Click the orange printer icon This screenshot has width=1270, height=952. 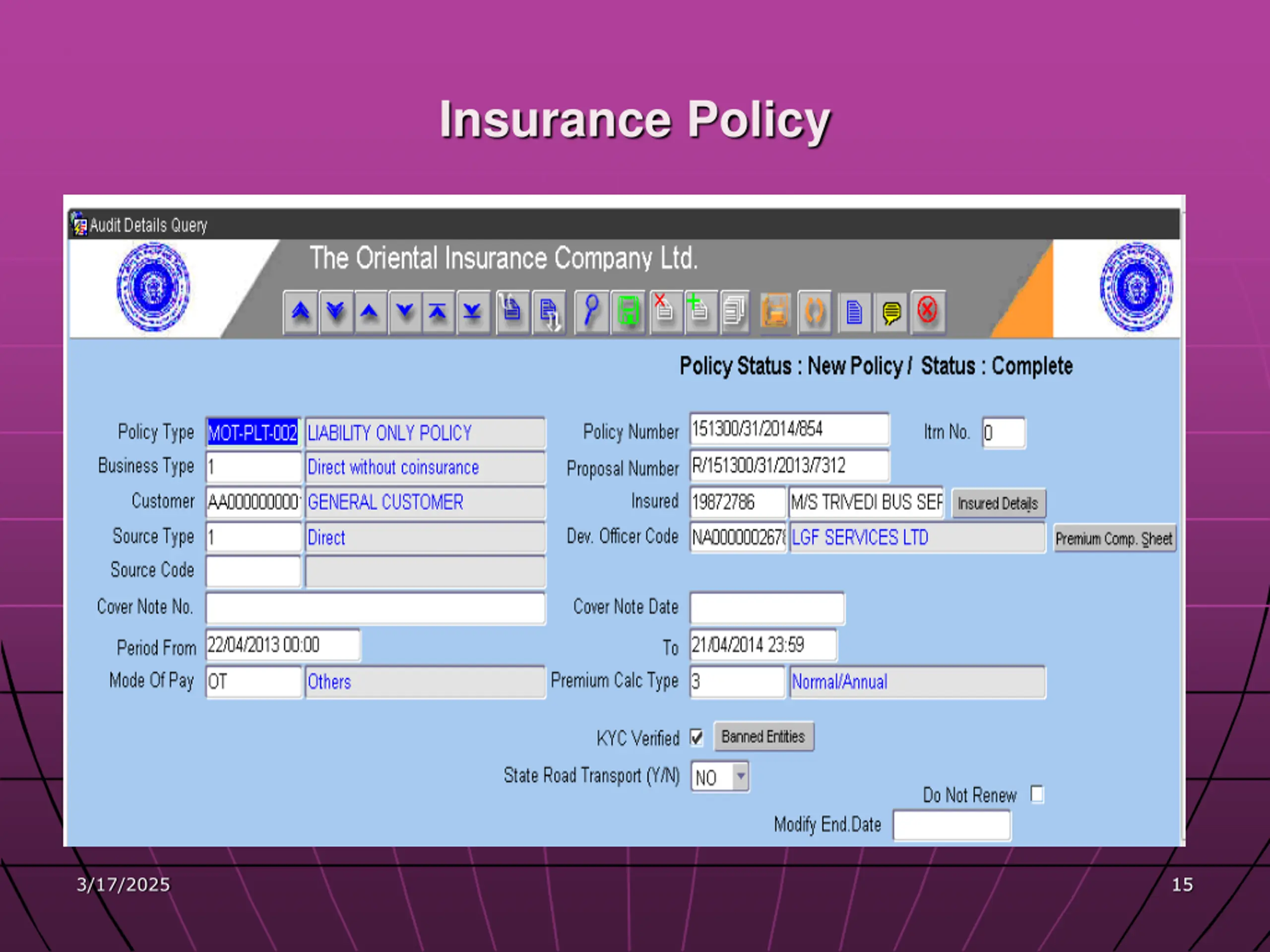coord(774,311)
